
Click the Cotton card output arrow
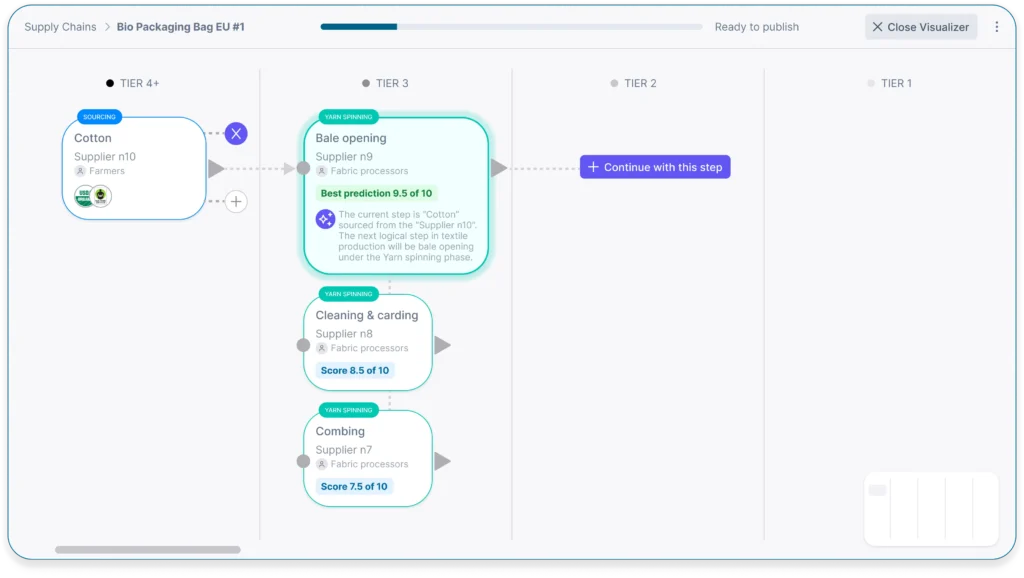pos(216,169)
